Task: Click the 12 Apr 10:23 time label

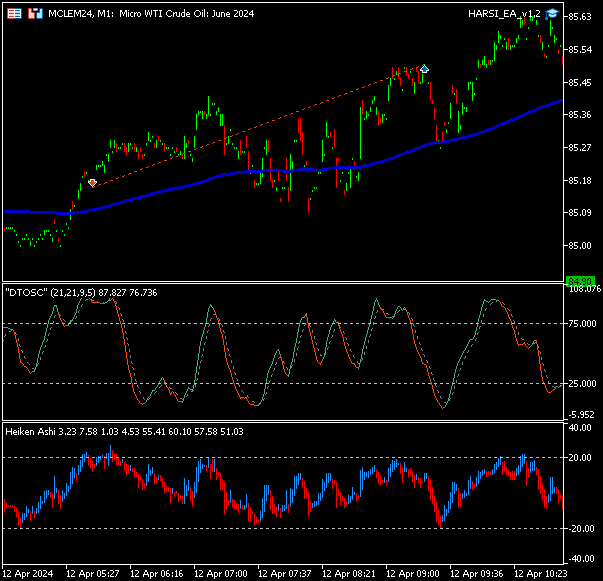Action: 541,574
